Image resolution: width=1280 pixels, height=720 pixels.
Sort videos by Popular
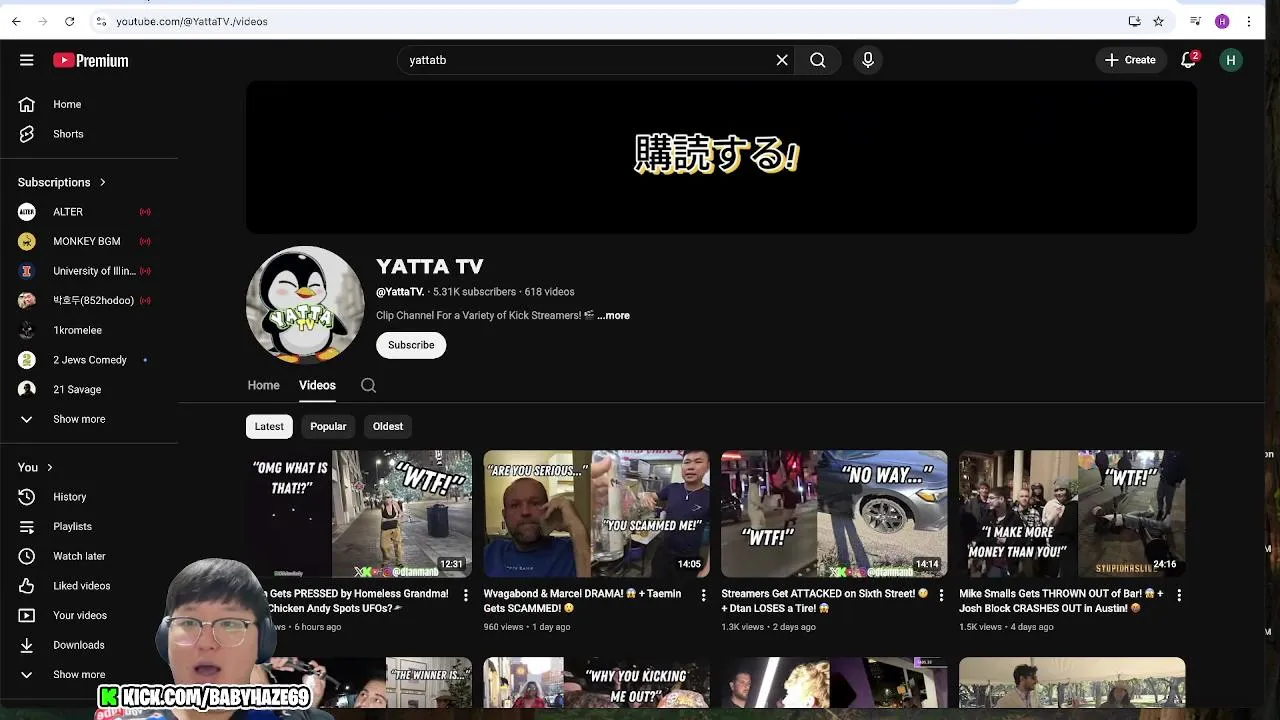coord(328,426)
